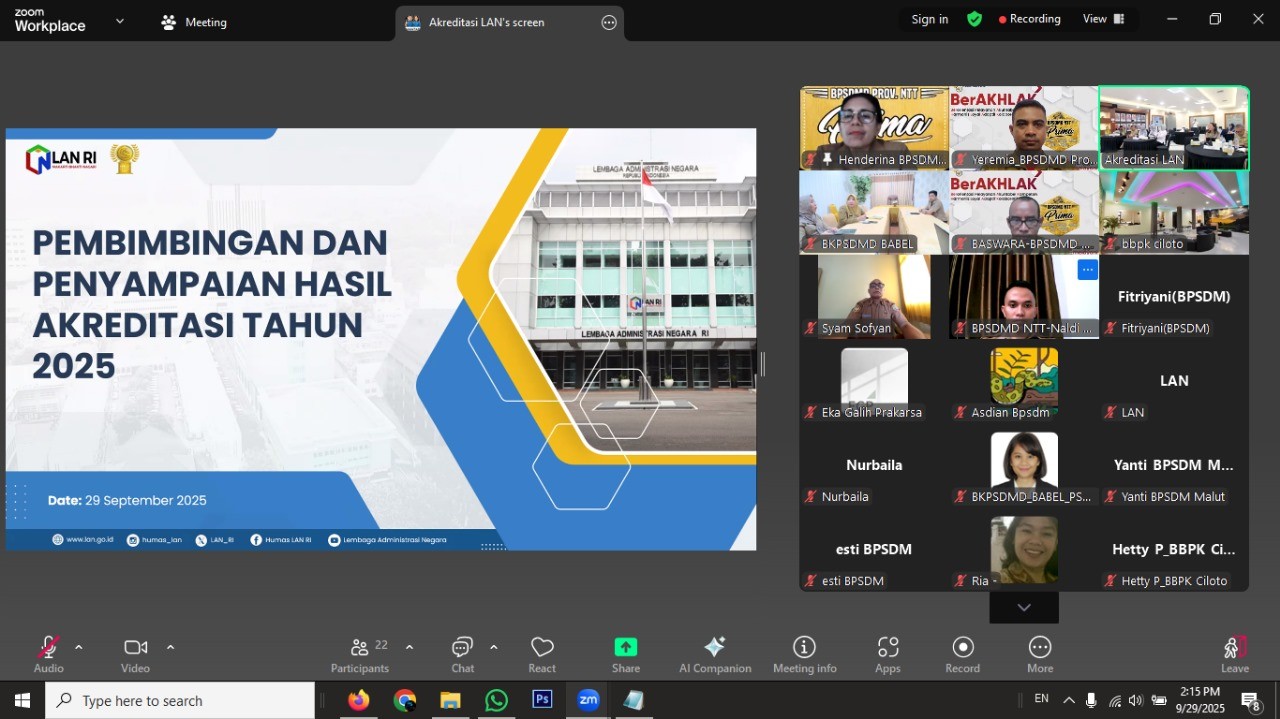
Task: Select the Akreditasi LAN video thumbnail
Action: [1174, 127]
